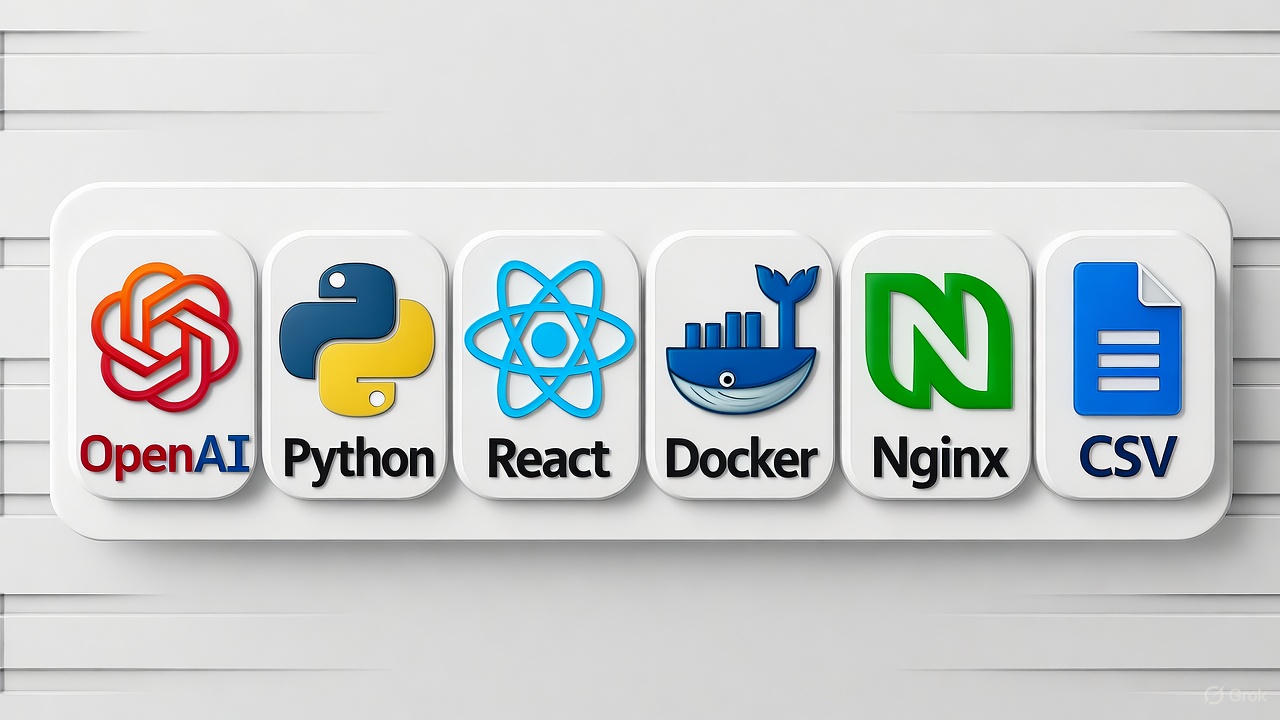
Task: Click the React atom's center nucleus
Action: [548, 341]
